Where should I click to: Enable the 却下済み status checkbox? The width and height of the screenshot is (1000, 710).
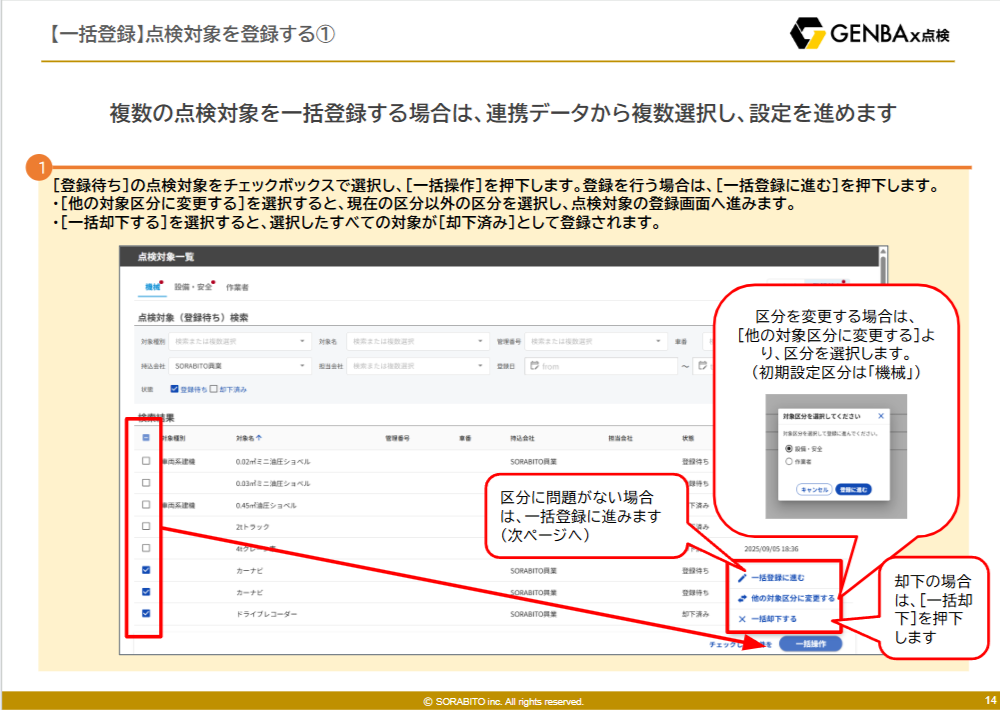[213, 388]
